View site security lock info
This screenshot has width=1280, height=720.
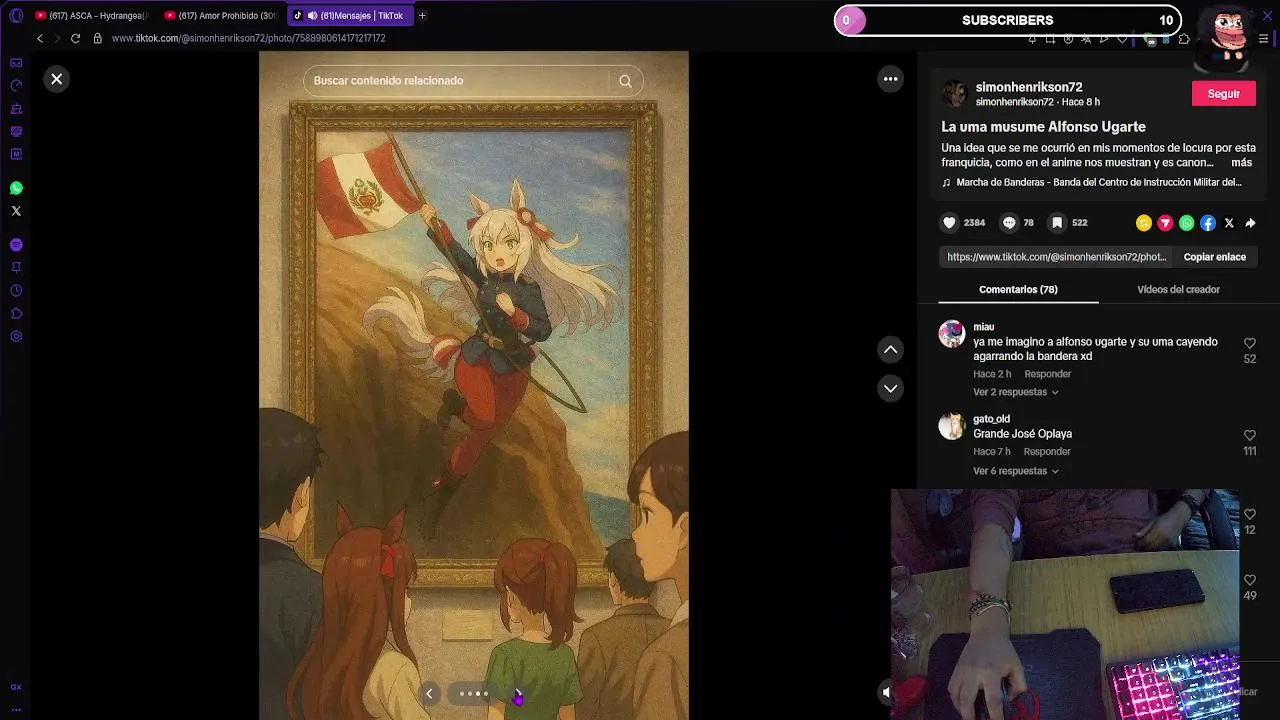pos(97,38)
